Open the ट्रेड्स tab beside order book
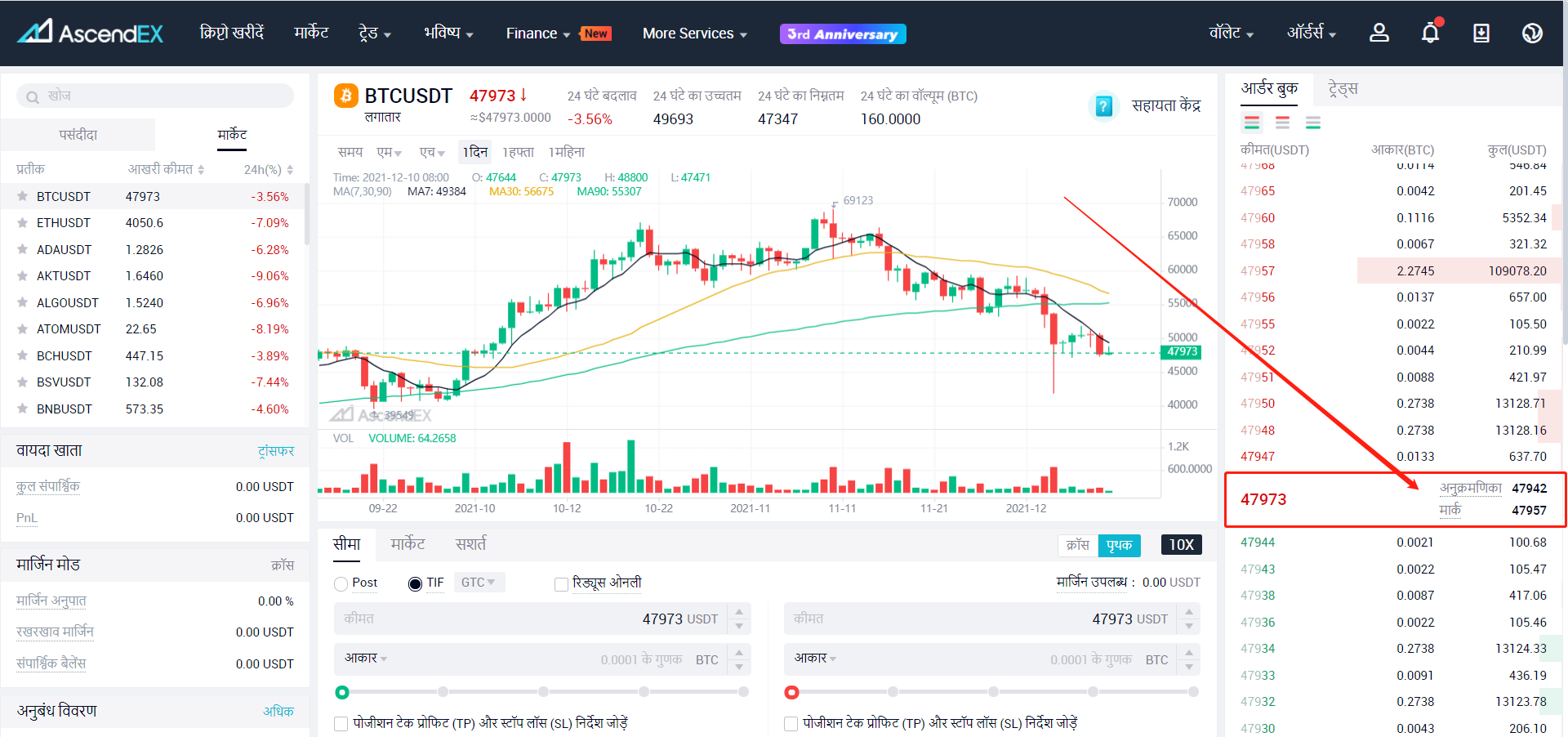The image size is (1568, 737). 1343,88
